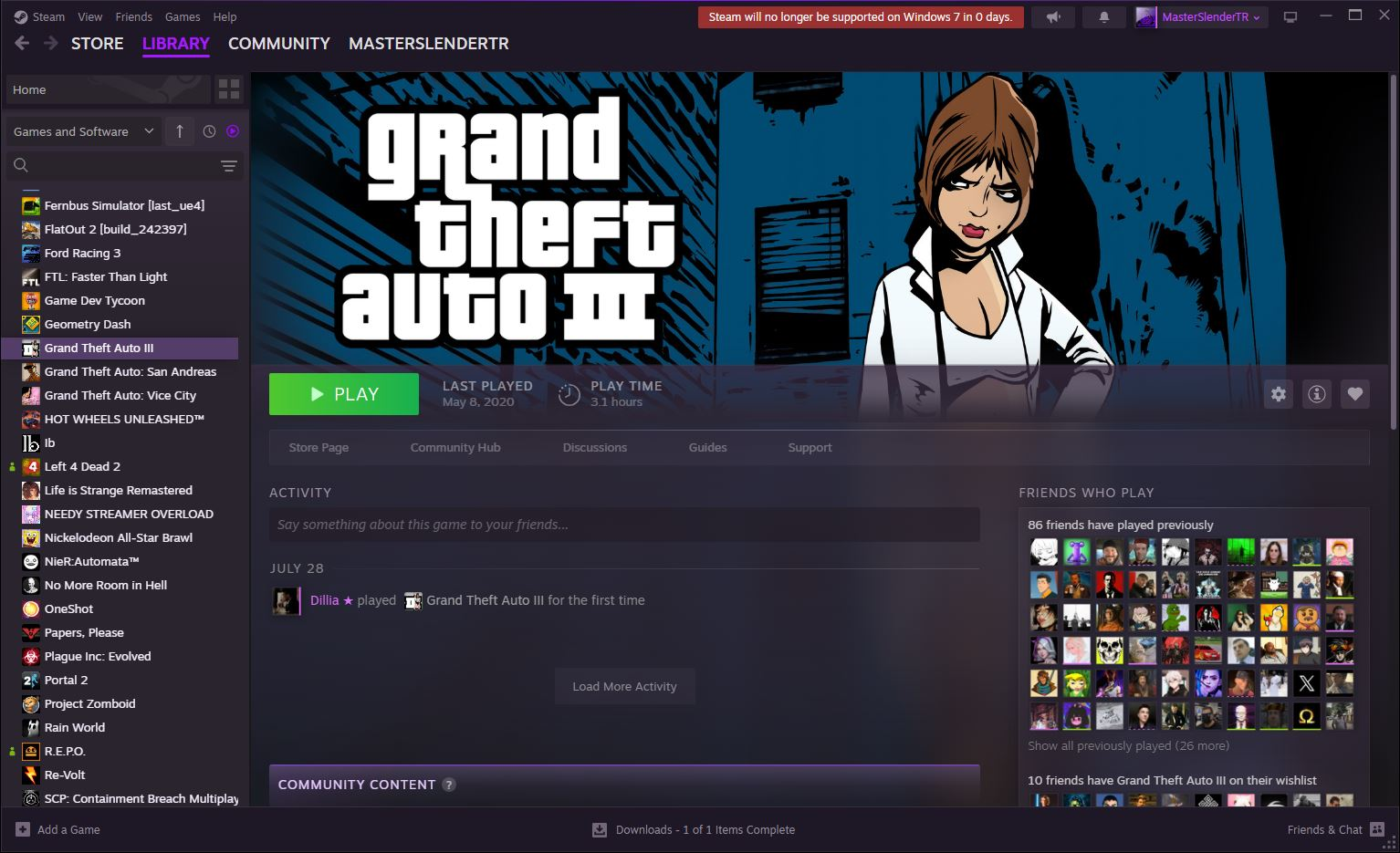This screenshot has height=853, width=1400.
Task: Open the community content help question mark
Action: coord(449,785)
